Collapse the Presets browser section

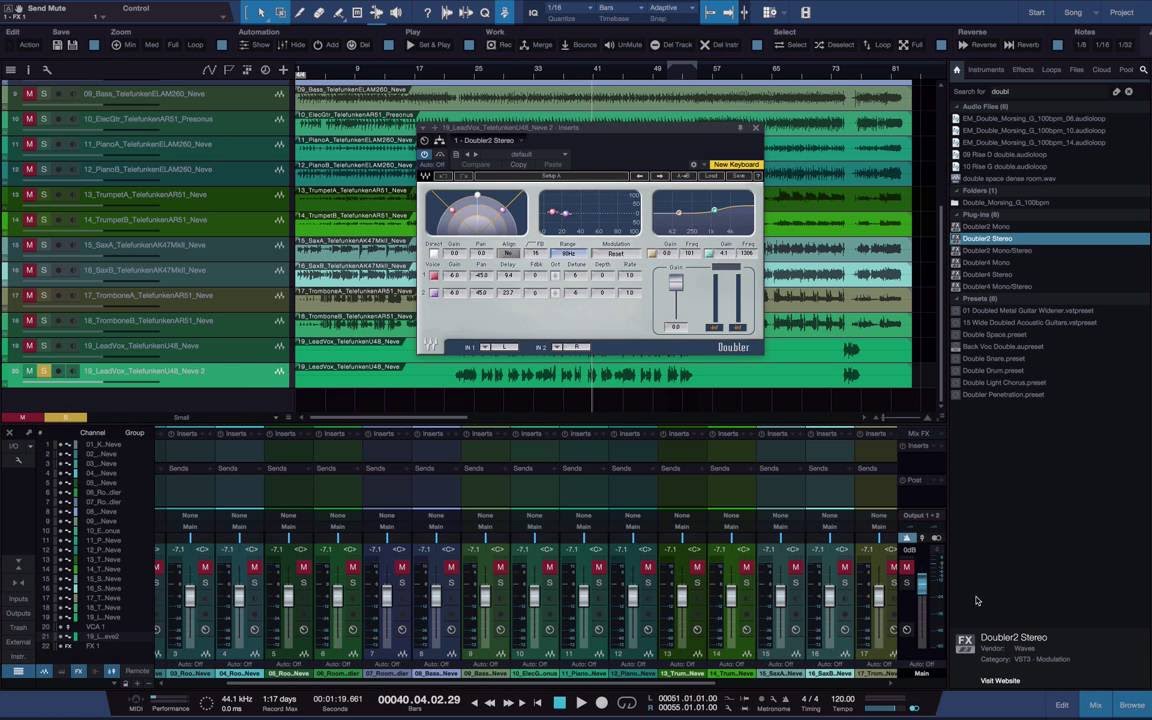(957, 298)
